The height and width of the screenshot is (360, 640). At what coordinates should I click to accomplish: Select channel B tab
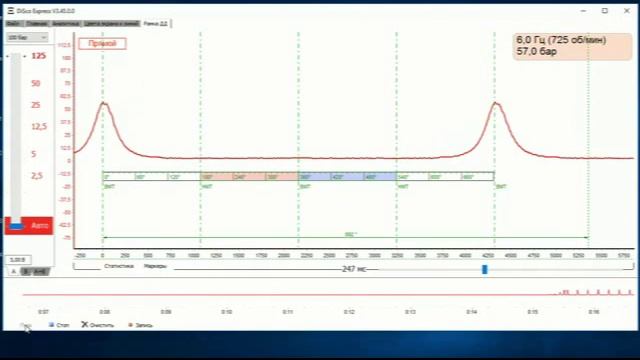tap(26, 271)
